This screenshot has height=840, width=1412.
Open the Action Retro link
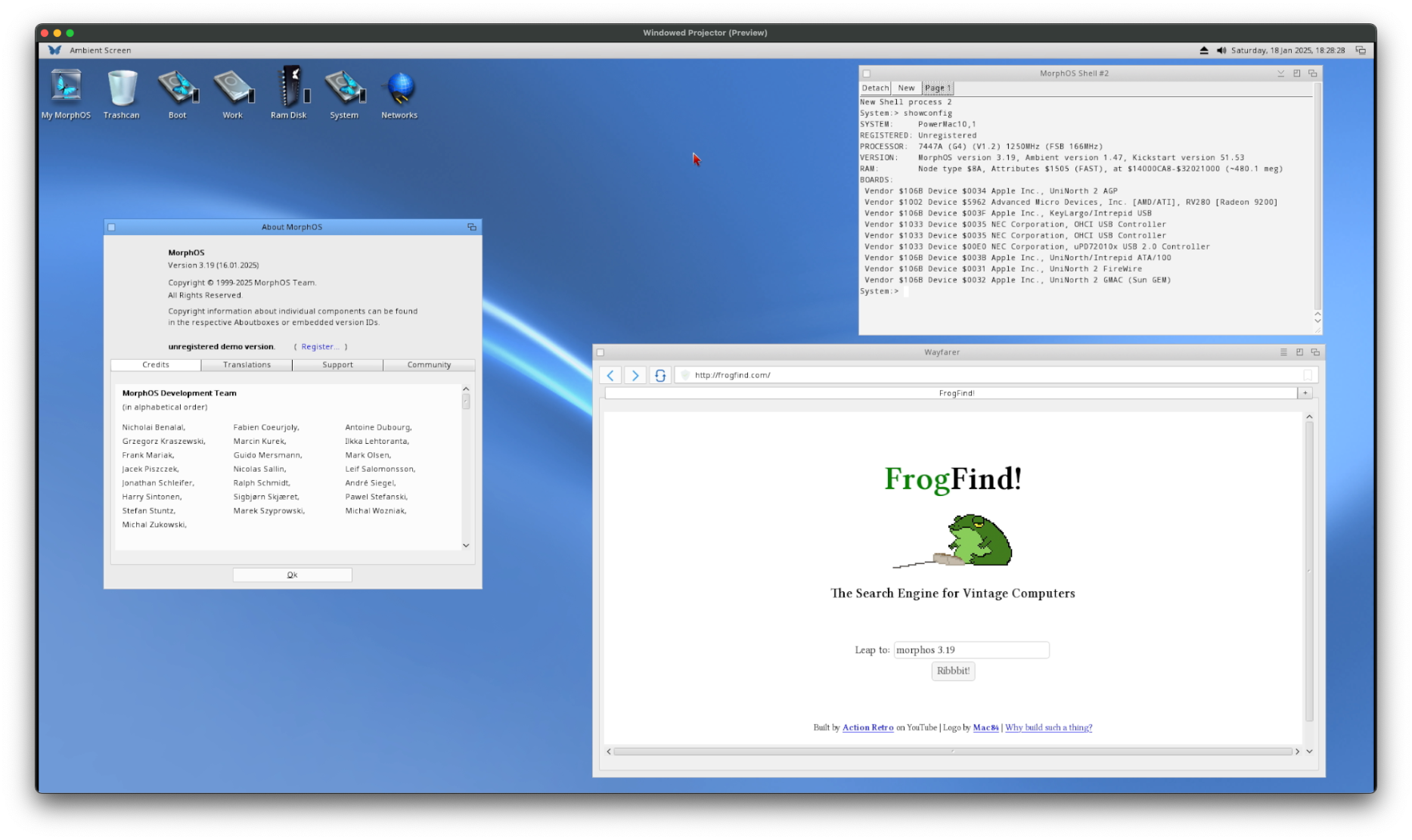click(867, 727)
